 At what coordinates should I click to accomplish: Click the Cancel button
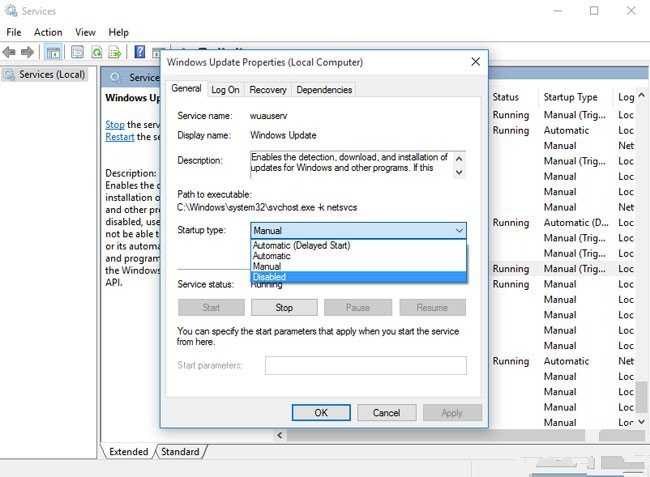coord(386,413)
